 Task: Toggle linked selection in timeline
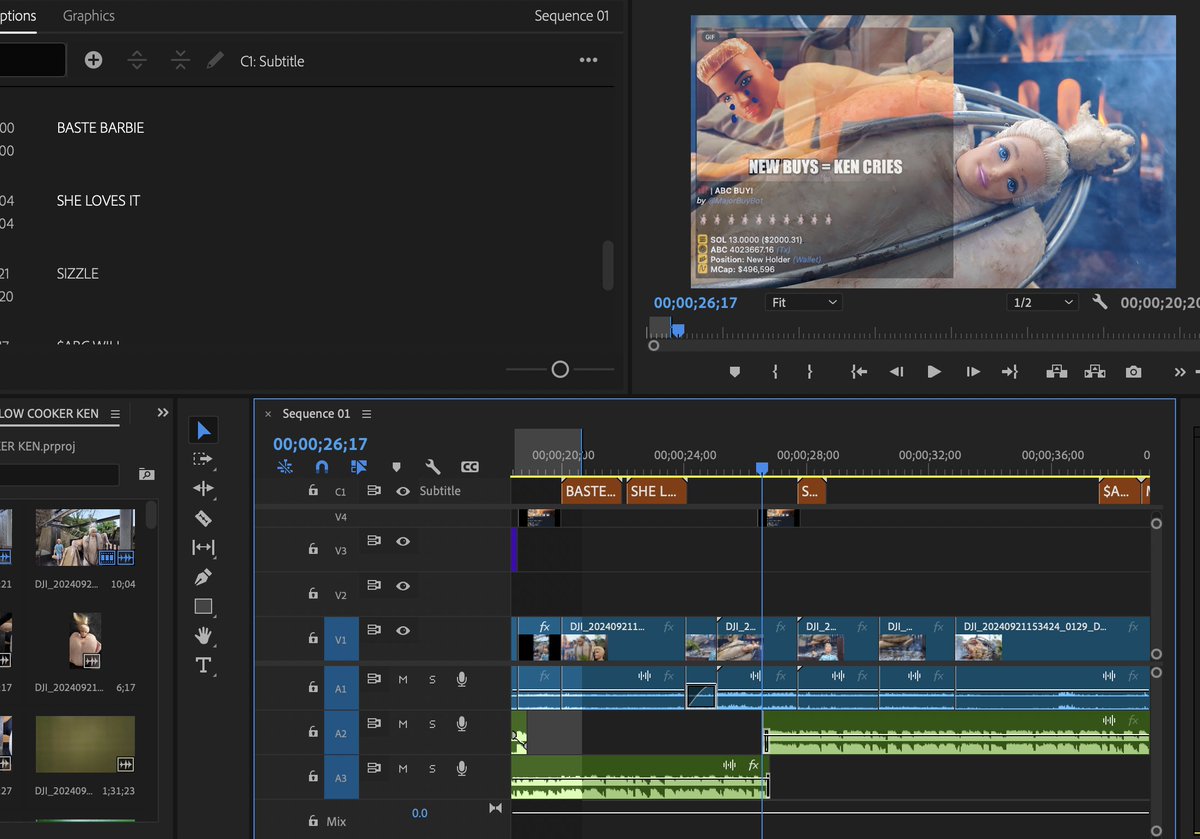click(358, 467)
